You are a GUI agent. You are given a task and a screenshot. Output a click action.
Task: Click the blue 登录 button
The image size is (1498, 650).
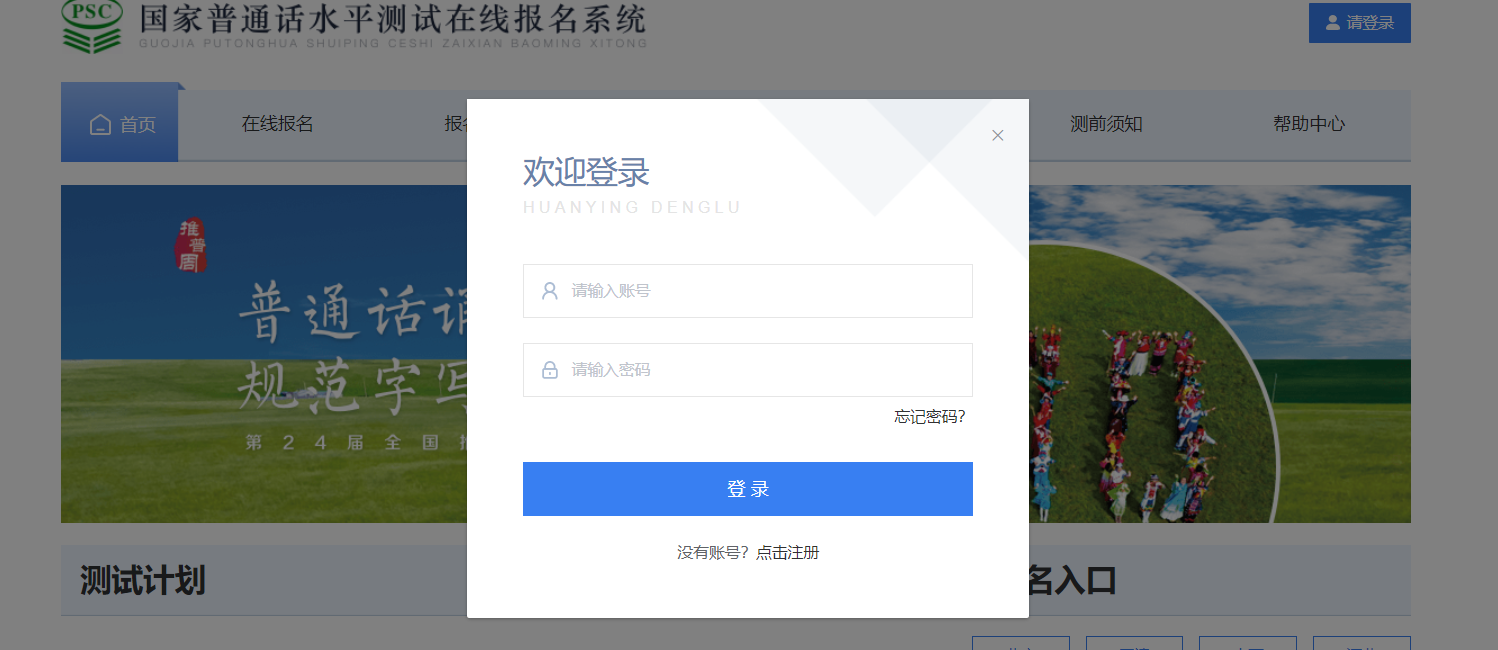(x=747, y=489)
